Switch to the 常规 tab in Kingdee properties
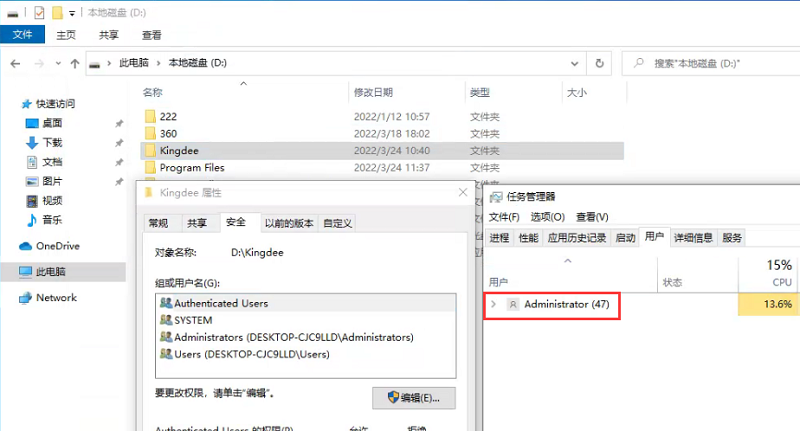 (x=158, y=223)
